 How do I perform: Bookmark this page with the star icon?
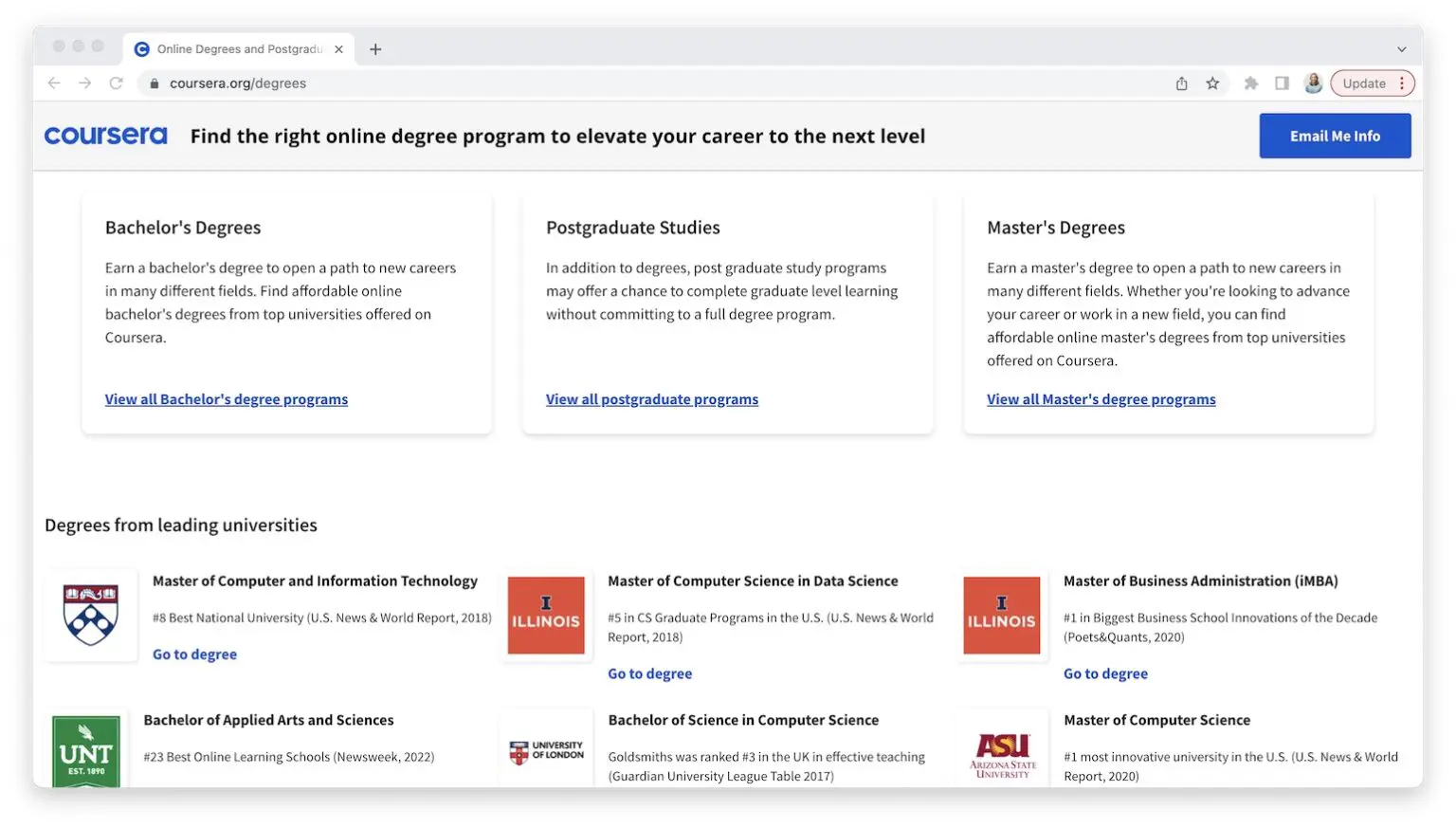pos(1213,83)
